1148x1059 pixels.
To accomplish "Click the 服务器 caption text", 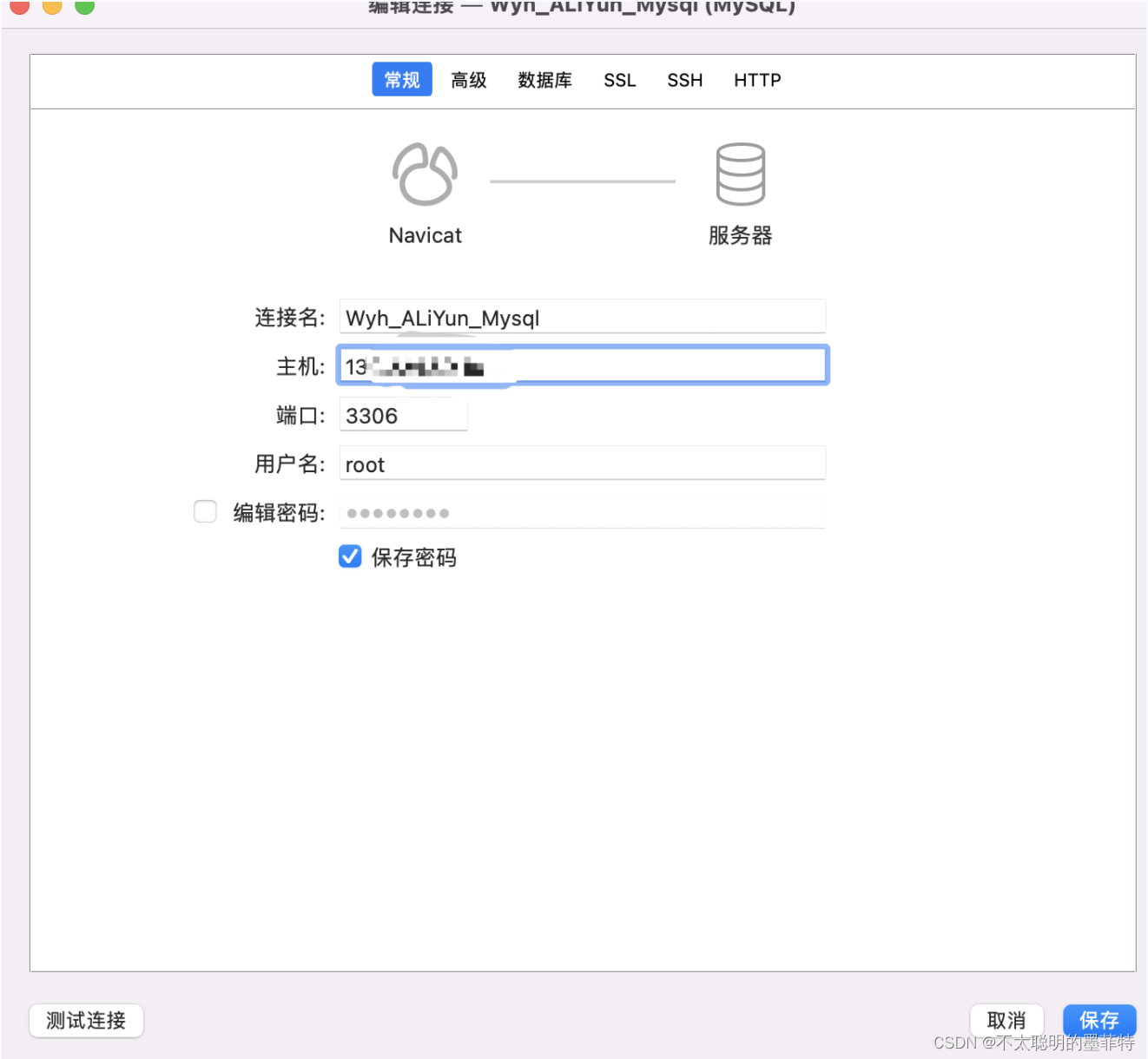I will coord(741,235).
